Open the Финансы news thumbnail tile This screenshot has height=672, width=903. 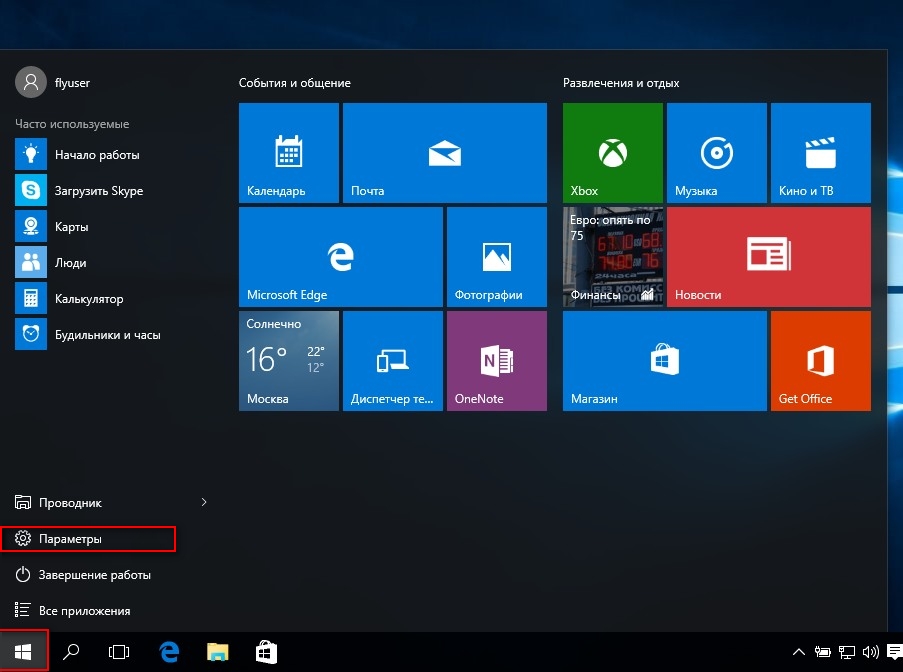pos(613,257)
